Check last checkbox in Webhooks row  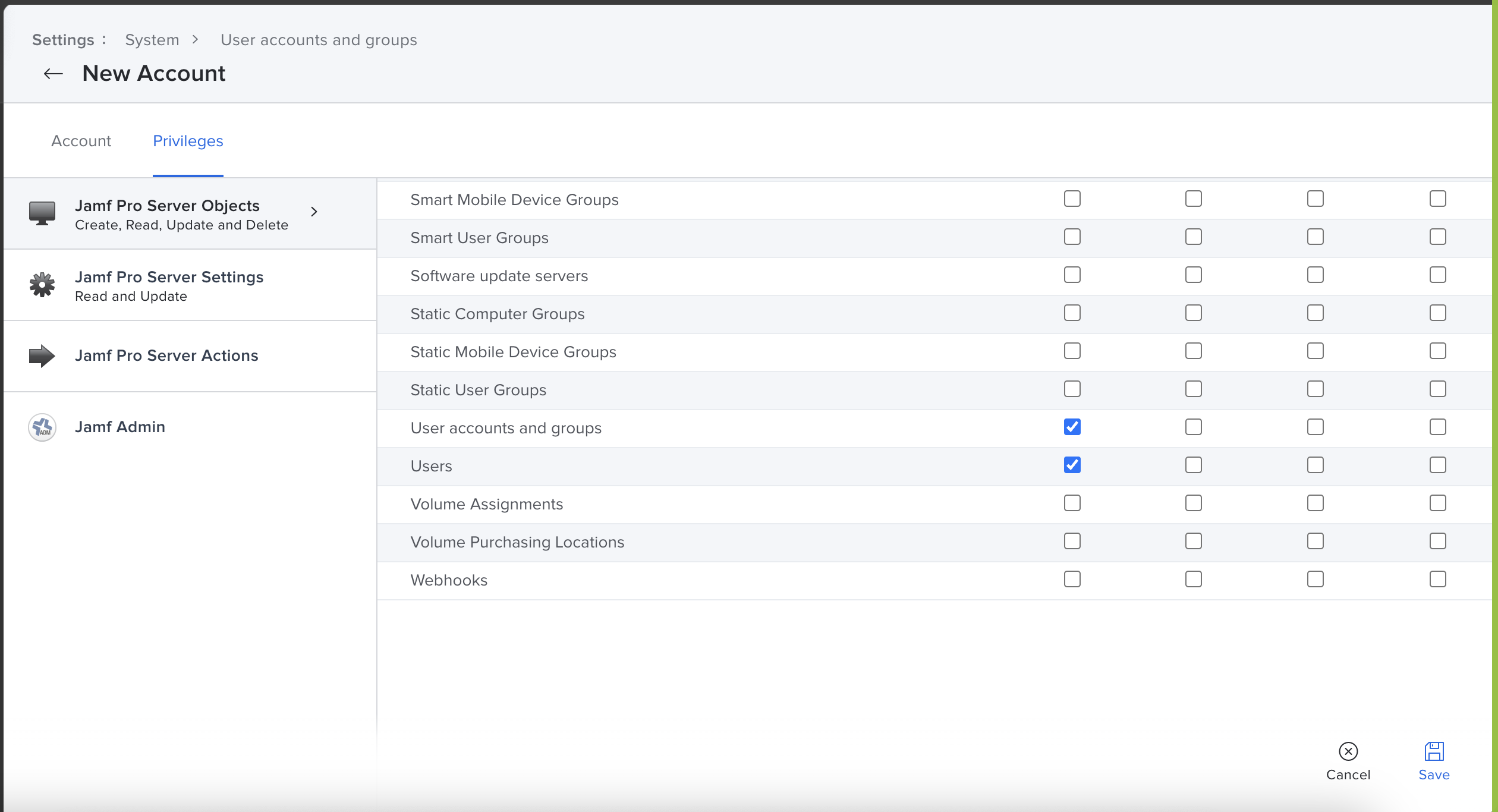[x=1438, y=579]
